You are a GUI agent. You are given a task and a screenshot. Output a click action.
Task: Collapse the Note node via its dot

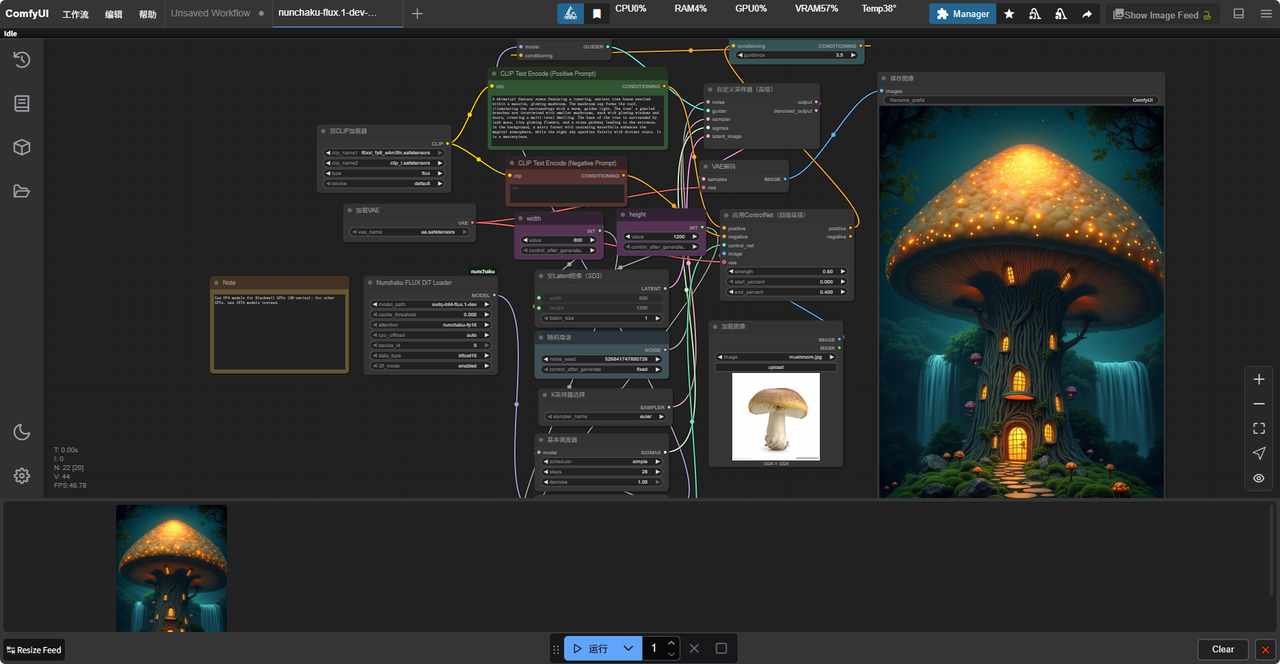click(217, 283)
